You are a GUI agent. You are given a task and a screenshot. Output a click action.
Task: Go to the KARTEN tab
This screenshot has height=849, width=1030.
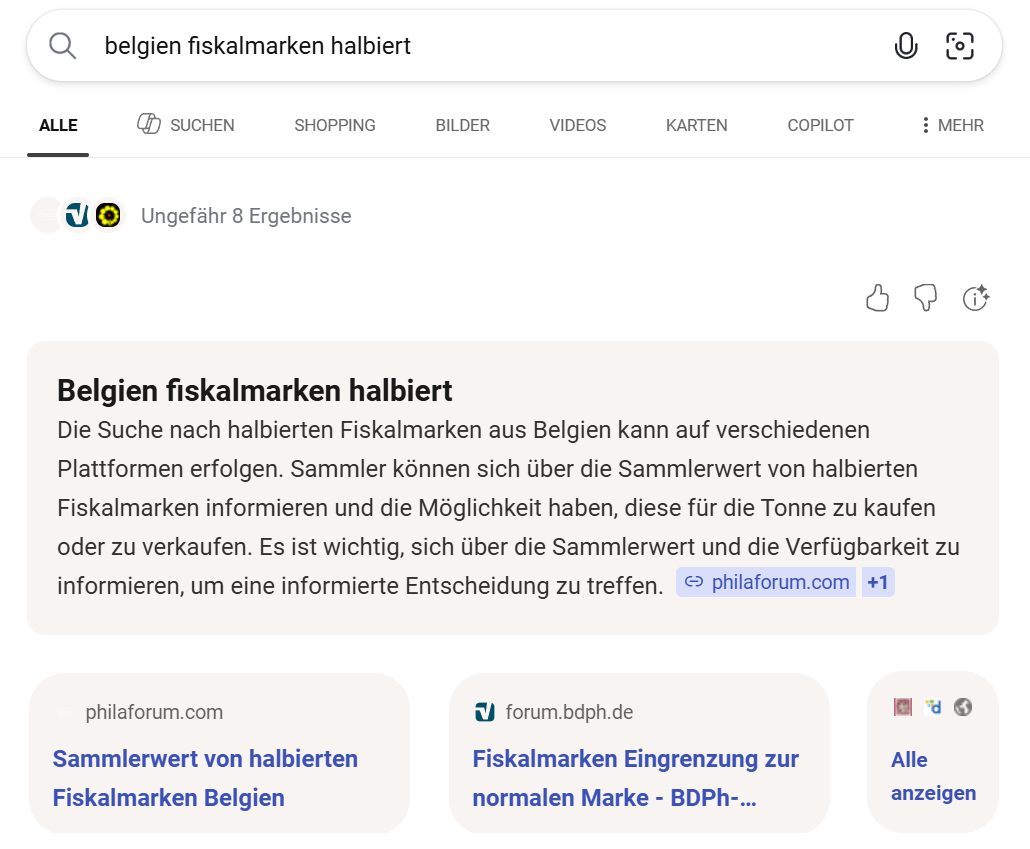[696, 125]
